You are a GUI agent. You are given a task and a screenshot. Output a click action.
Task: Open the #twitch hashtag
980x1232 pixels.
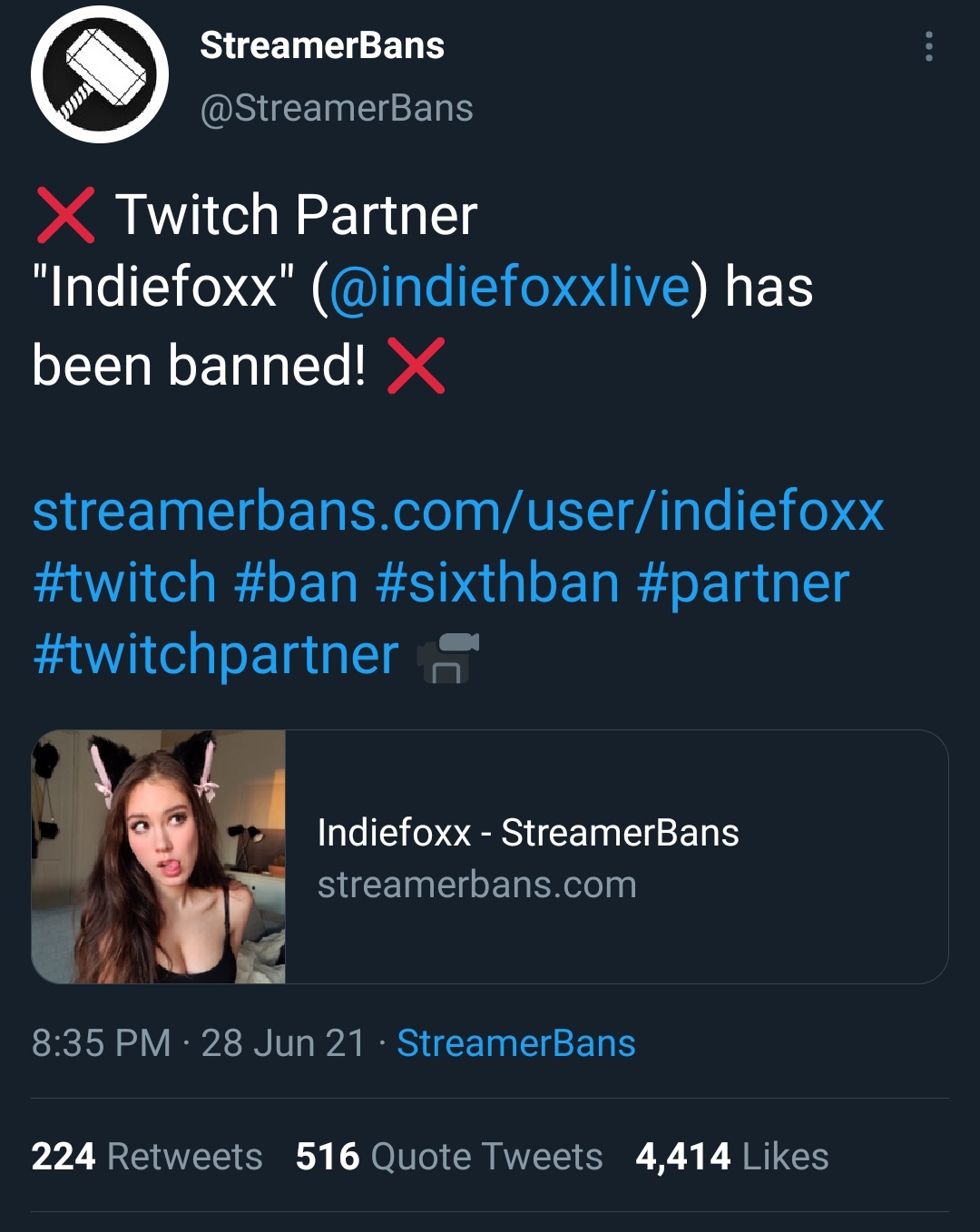[x=124, y=582]
